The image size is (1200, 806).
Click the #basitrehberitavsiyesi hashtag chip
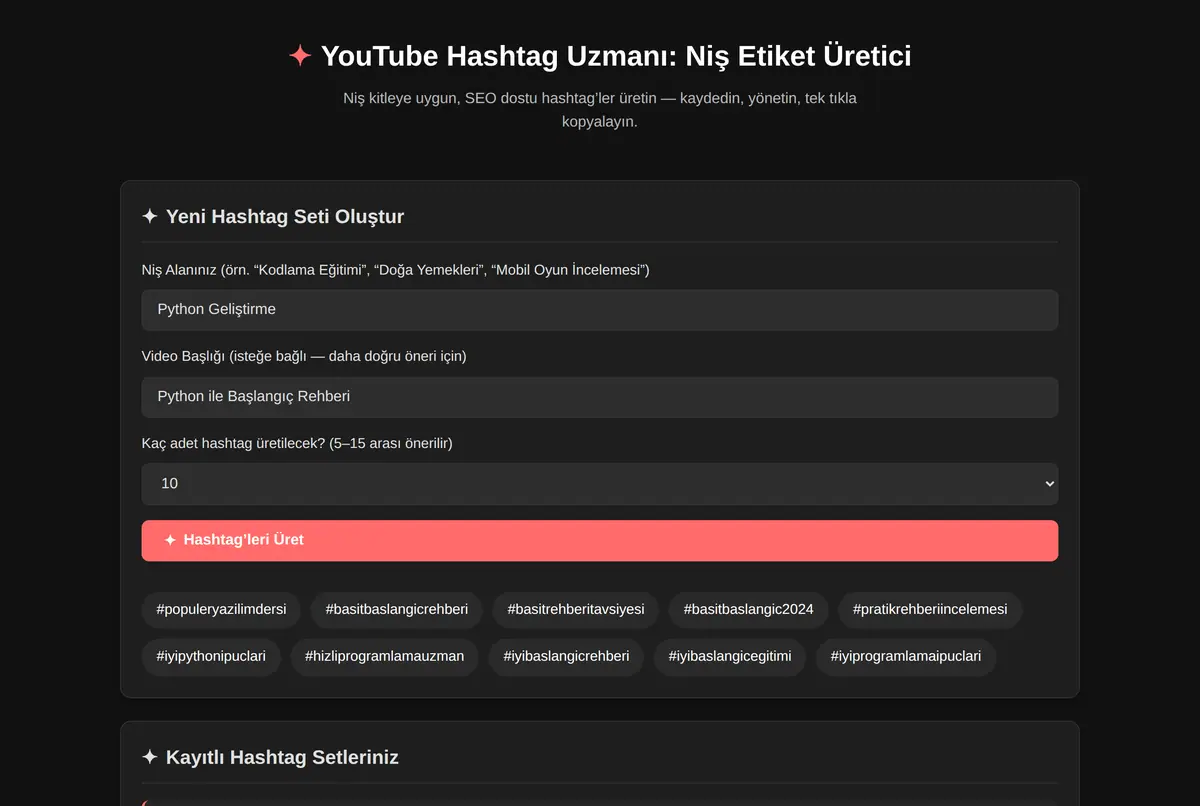pyautogui.click(x=576, y=609)
